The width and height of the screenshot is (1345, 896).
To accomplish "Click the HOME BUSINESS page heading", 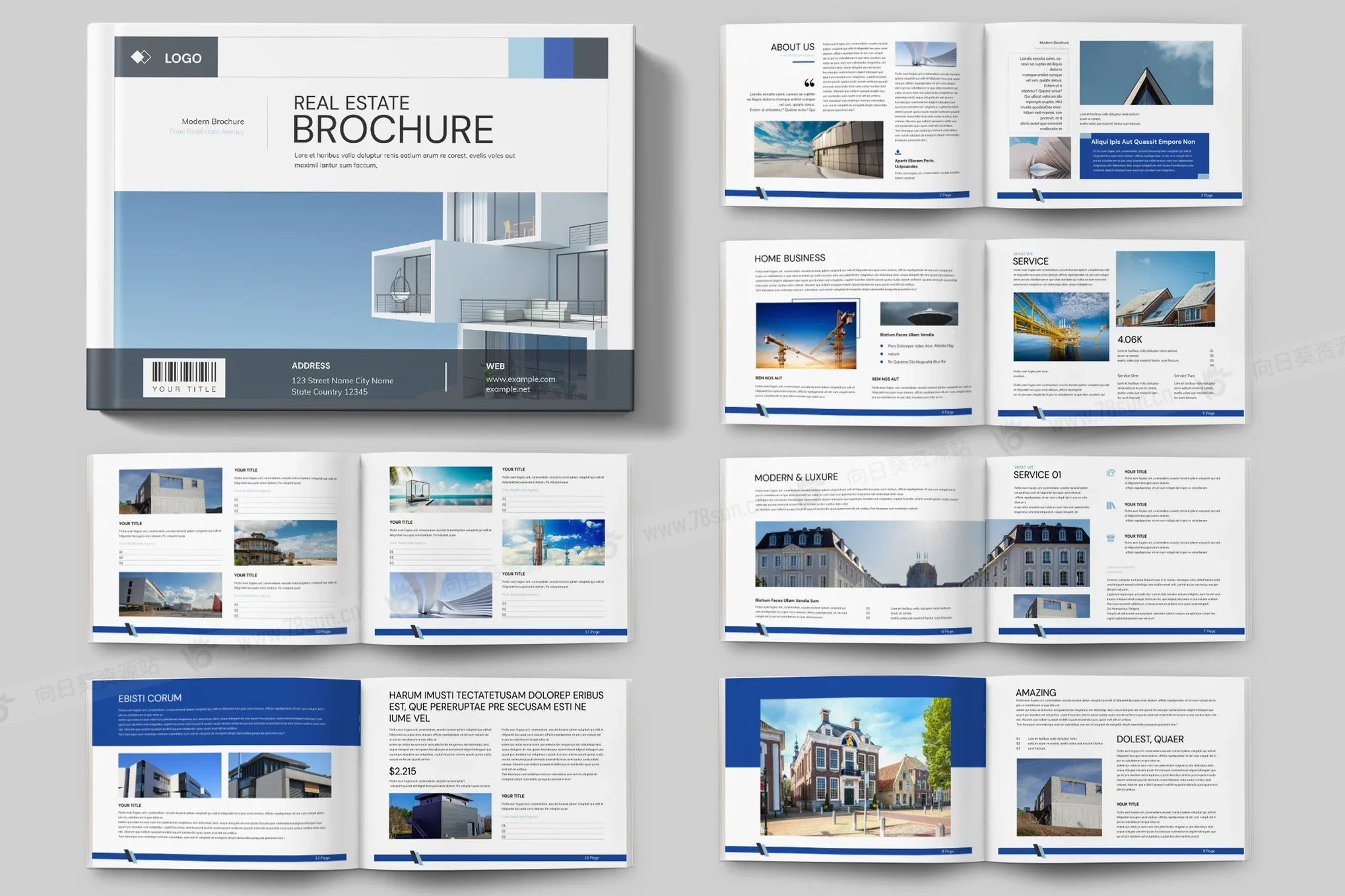I will [789, 258].
